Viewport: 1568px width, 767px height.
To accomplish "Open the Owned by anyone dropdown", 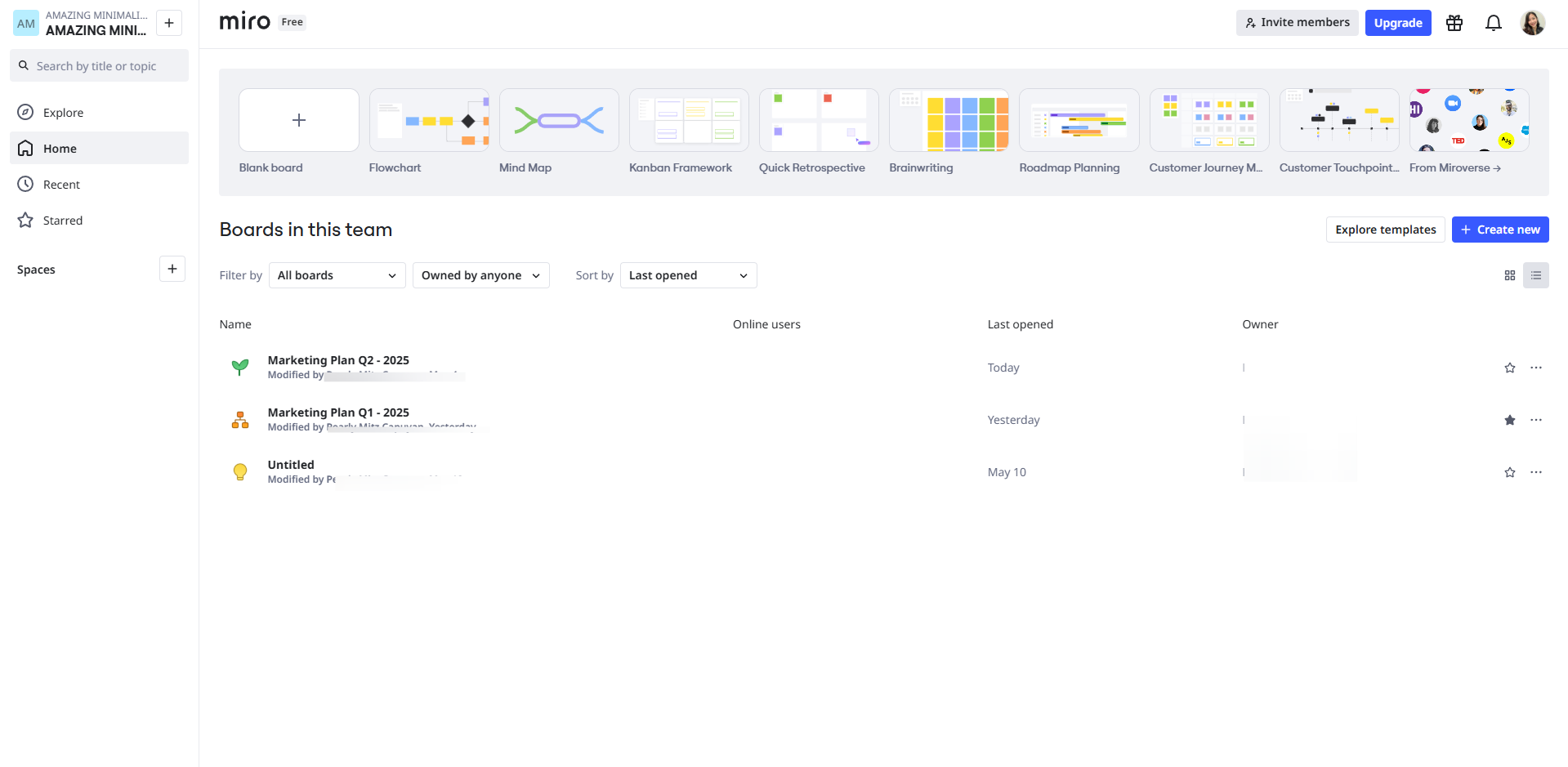I will tap(480, 275).
